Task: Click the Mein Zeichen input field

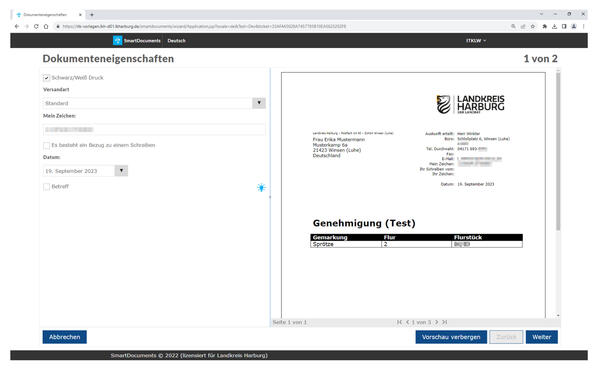Action: [154, 130]
